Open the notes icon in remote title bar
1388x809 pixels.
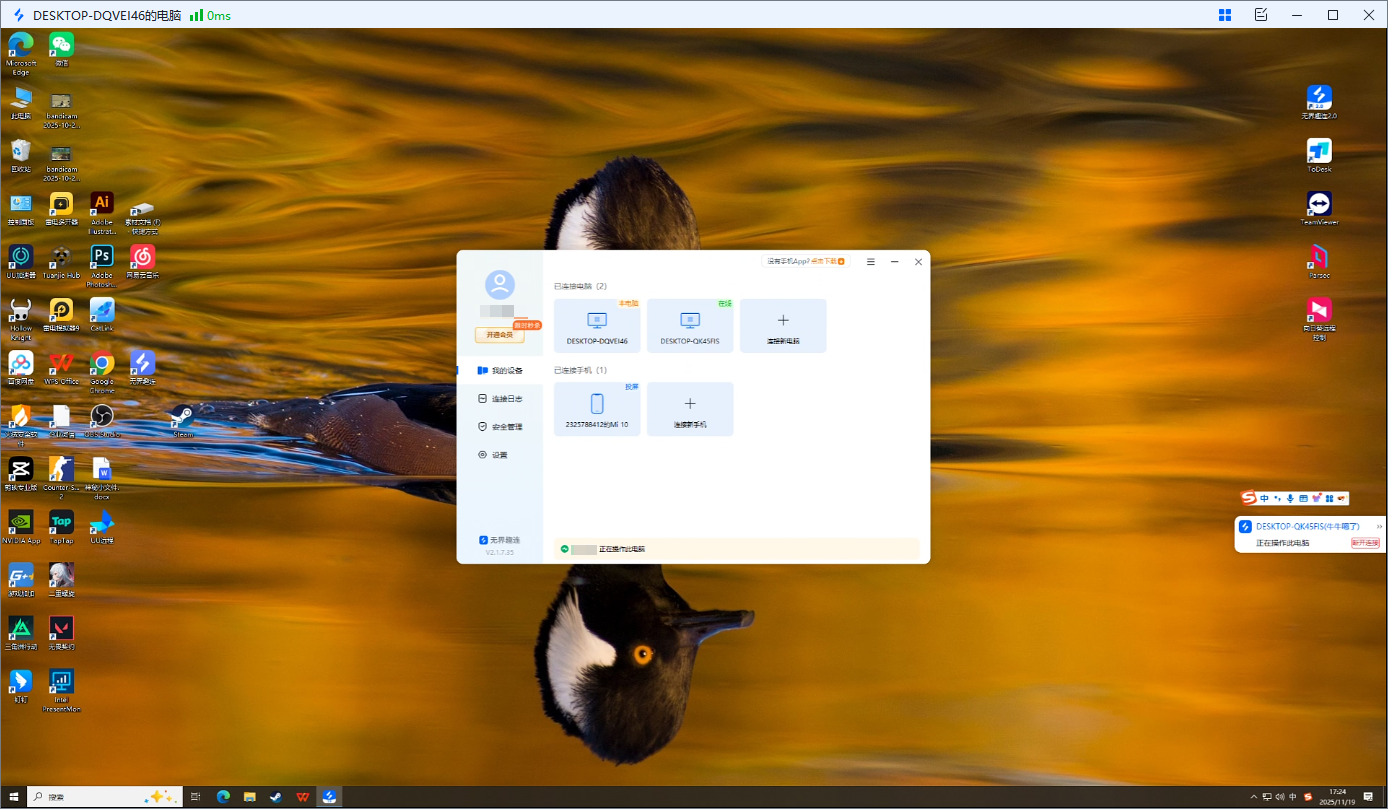[1261, 15]
